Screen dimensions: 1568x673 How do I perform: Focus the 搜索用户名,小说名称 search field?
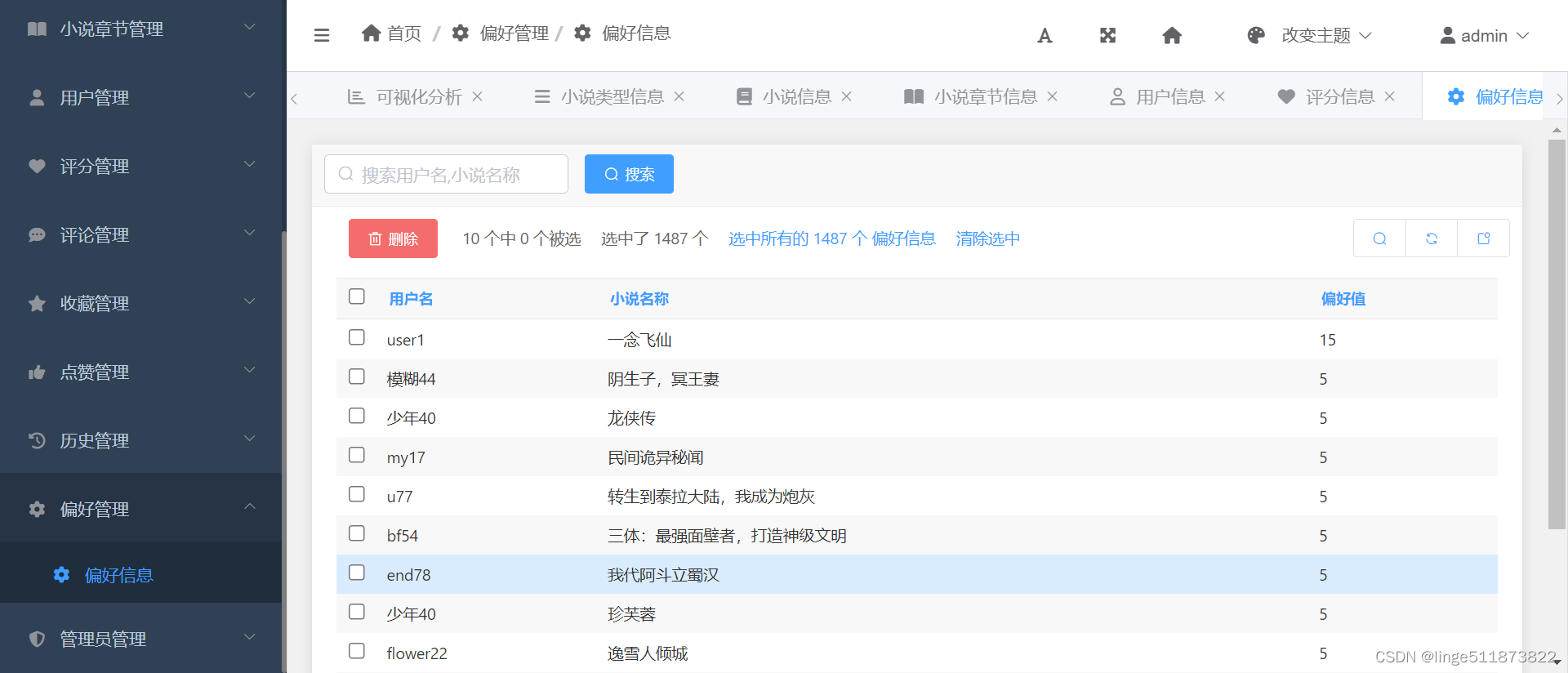point(446,174)
